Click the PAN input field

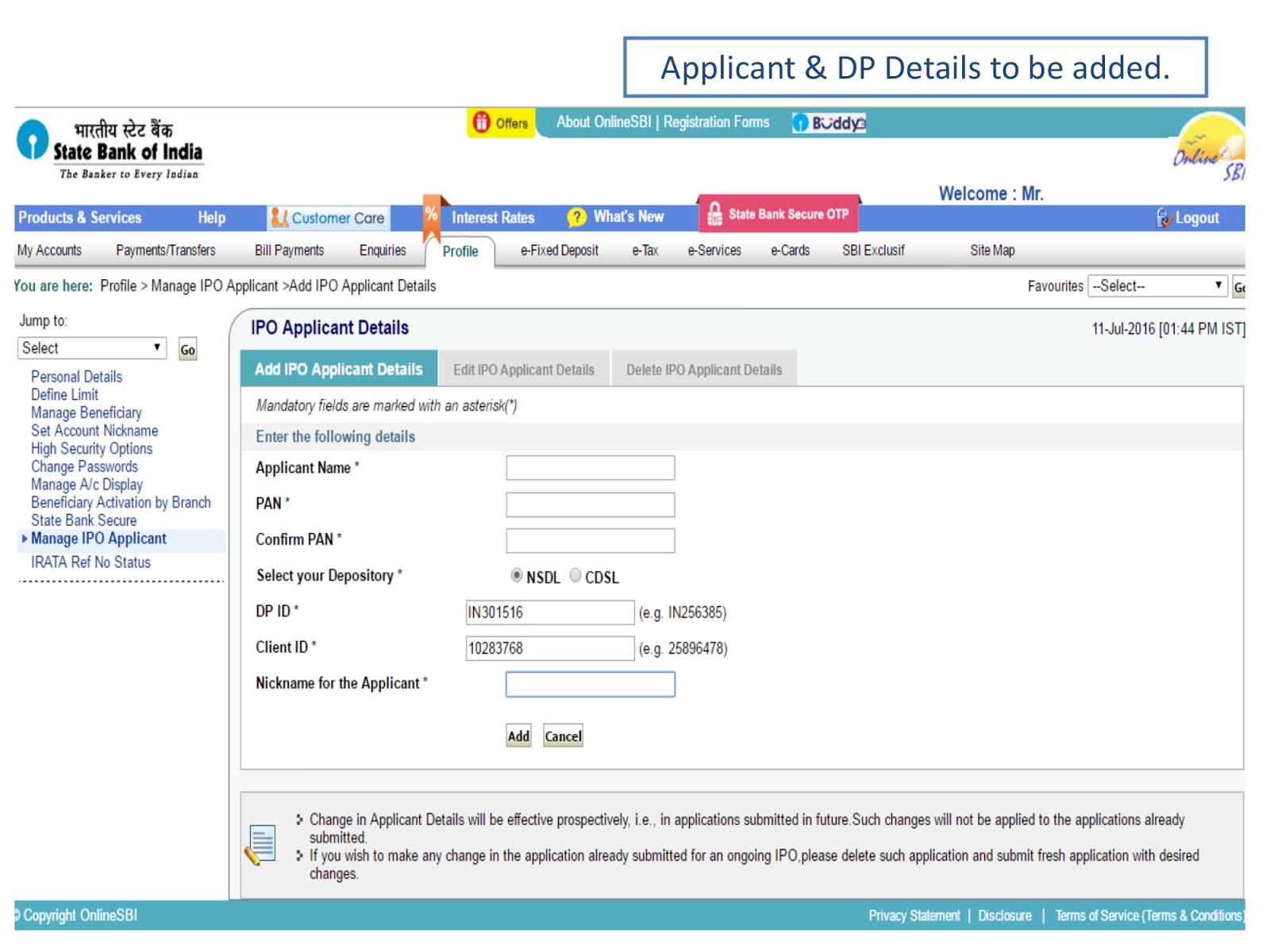point(591,505)
